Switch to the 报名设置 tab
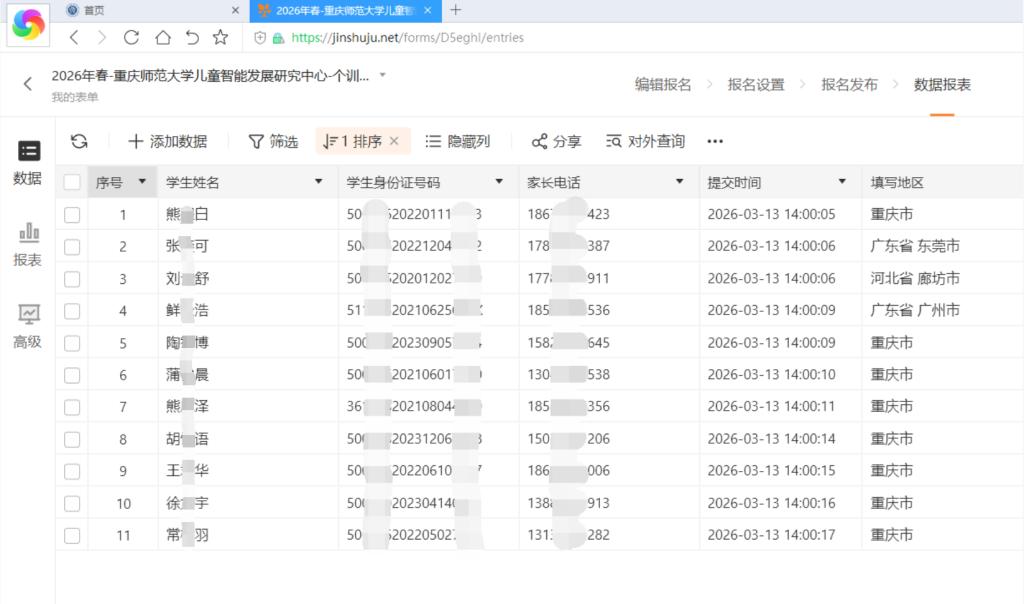This screenshot has width=1024, height=604. pyautogui.click(x=756, y=84)
